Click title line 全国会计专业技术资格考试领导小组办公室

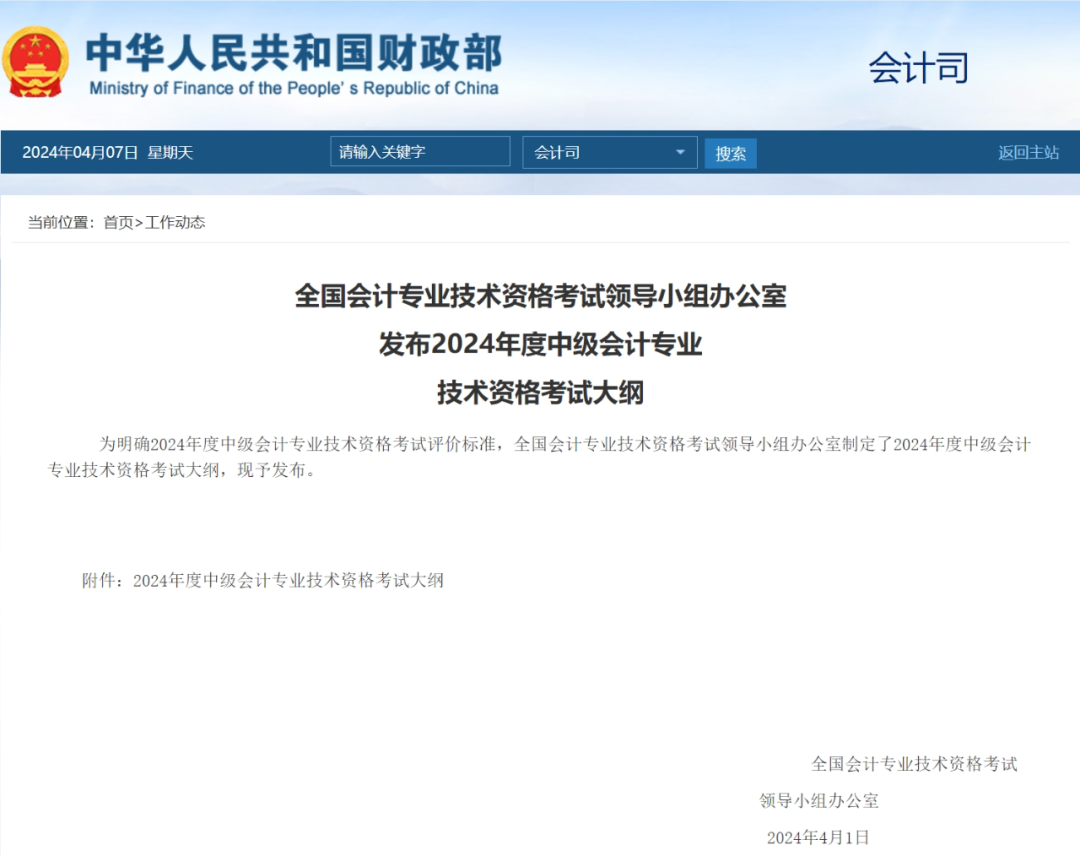point(540,296)
